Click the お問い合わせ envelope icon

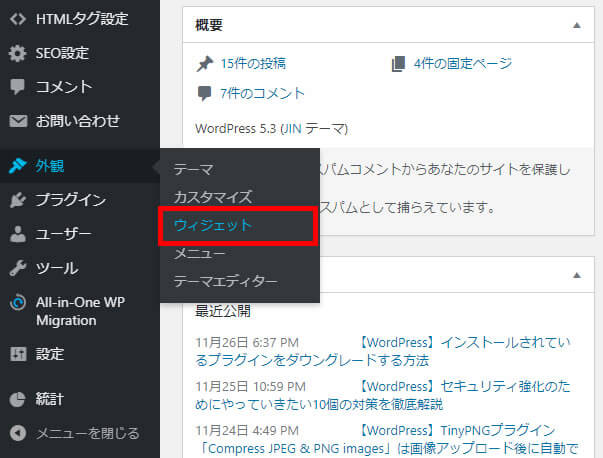tap(17, 121)
